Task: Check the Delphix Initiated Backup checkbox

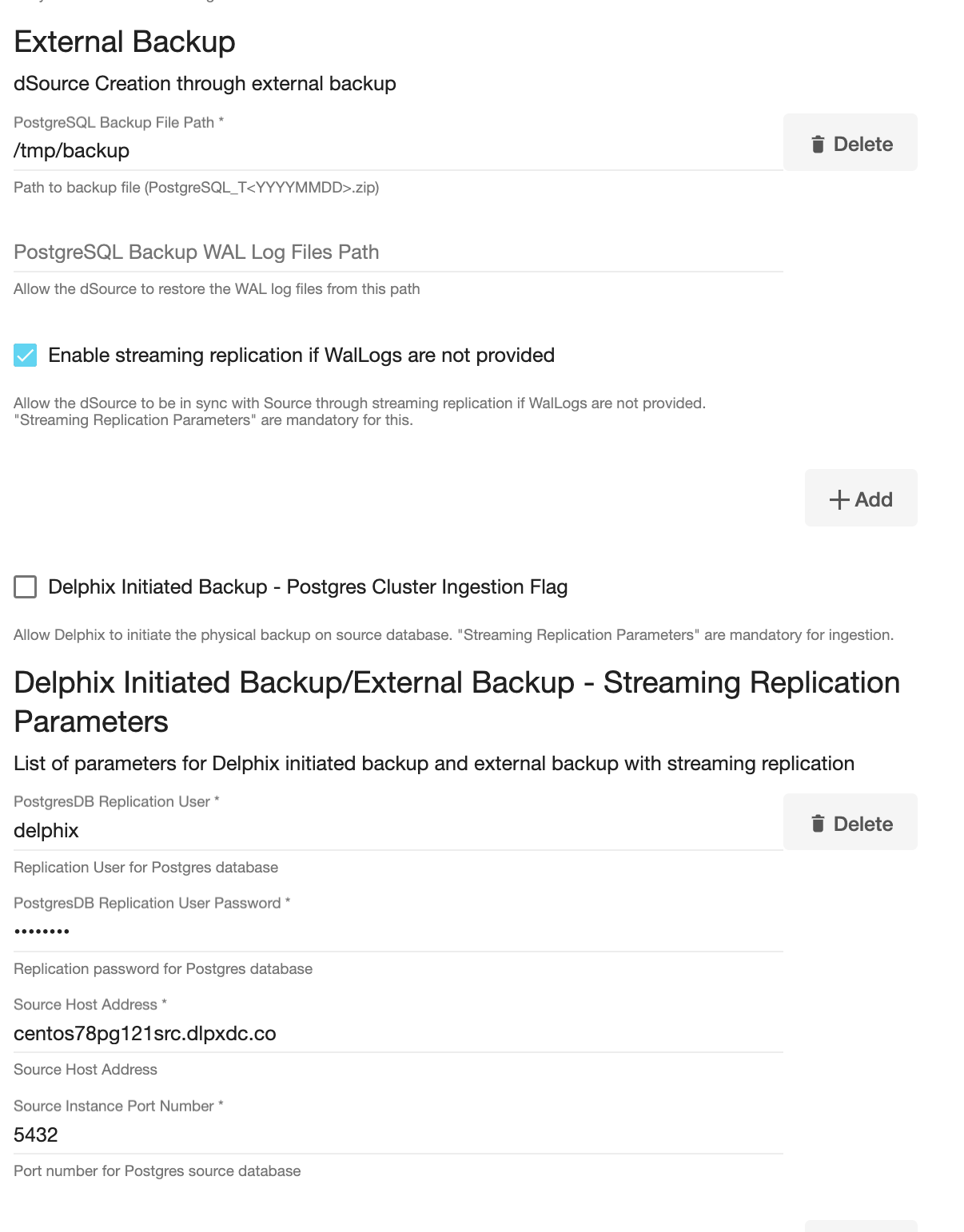Action: point(26,587)
